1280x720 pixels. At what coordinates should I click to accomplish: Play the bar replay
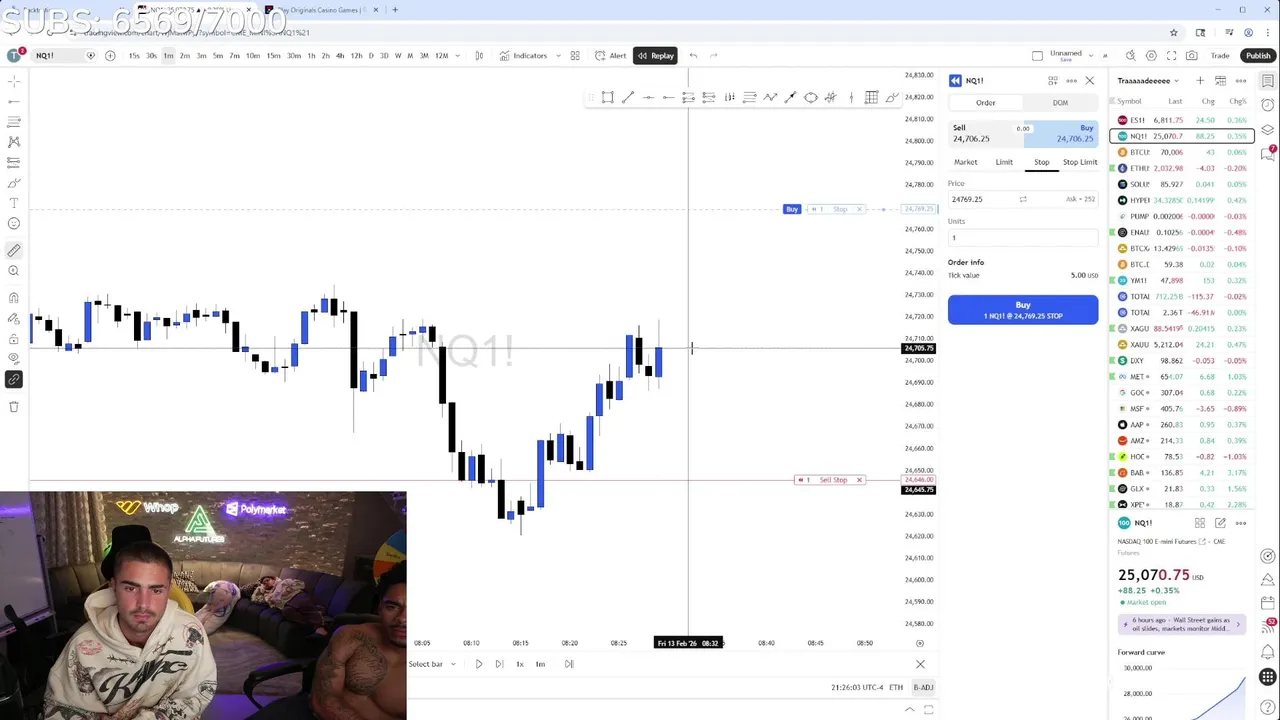(x=478, y=664)
